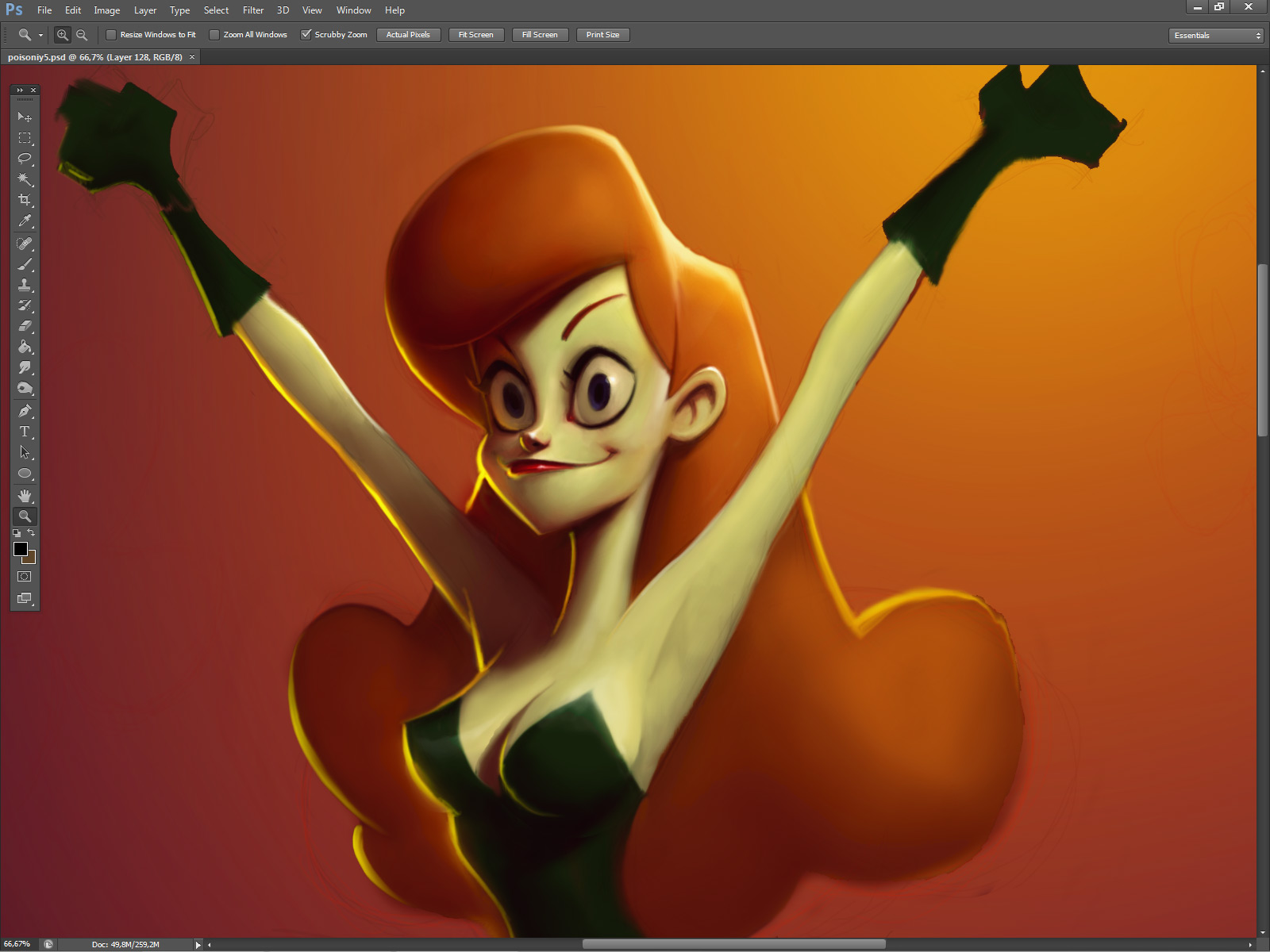
Task: Open the File menu
Action: click(44, 10)
